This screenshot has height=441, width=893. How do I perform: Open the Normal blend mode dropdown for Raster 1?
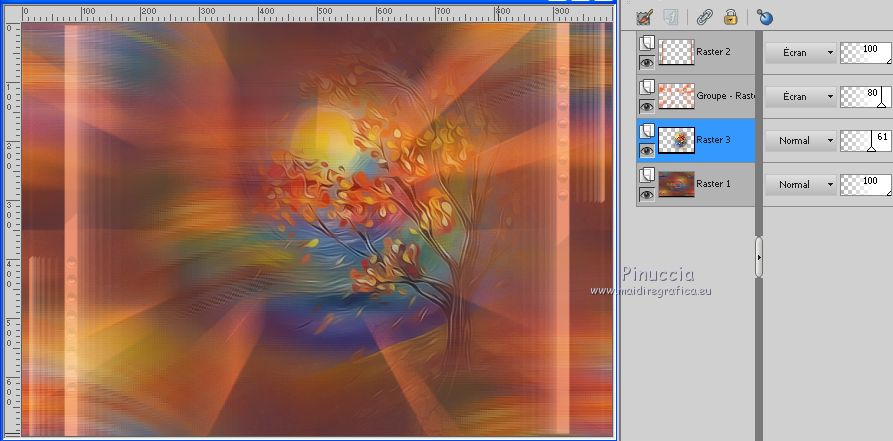[x=800, y=184]
